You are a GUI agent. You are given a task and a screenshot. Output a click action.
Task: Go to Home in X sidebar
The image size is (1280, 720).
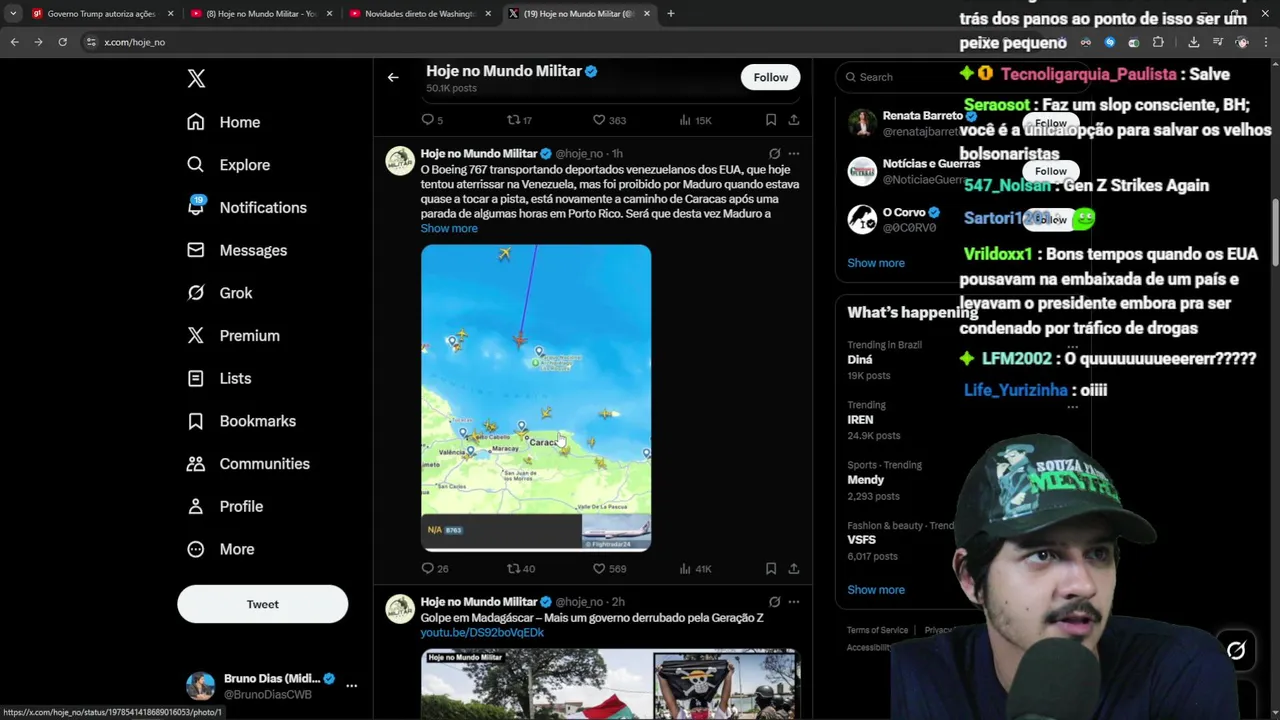click(x=224, y=122)
